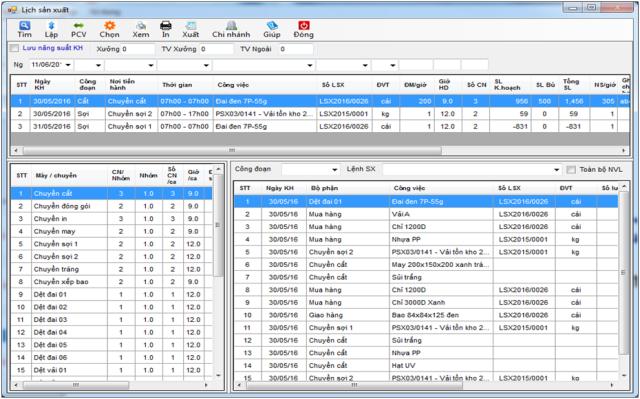This screenshot has height=399, width=640.
Task: Open the Công đoạn dropdown
Action: click(334, 170)
